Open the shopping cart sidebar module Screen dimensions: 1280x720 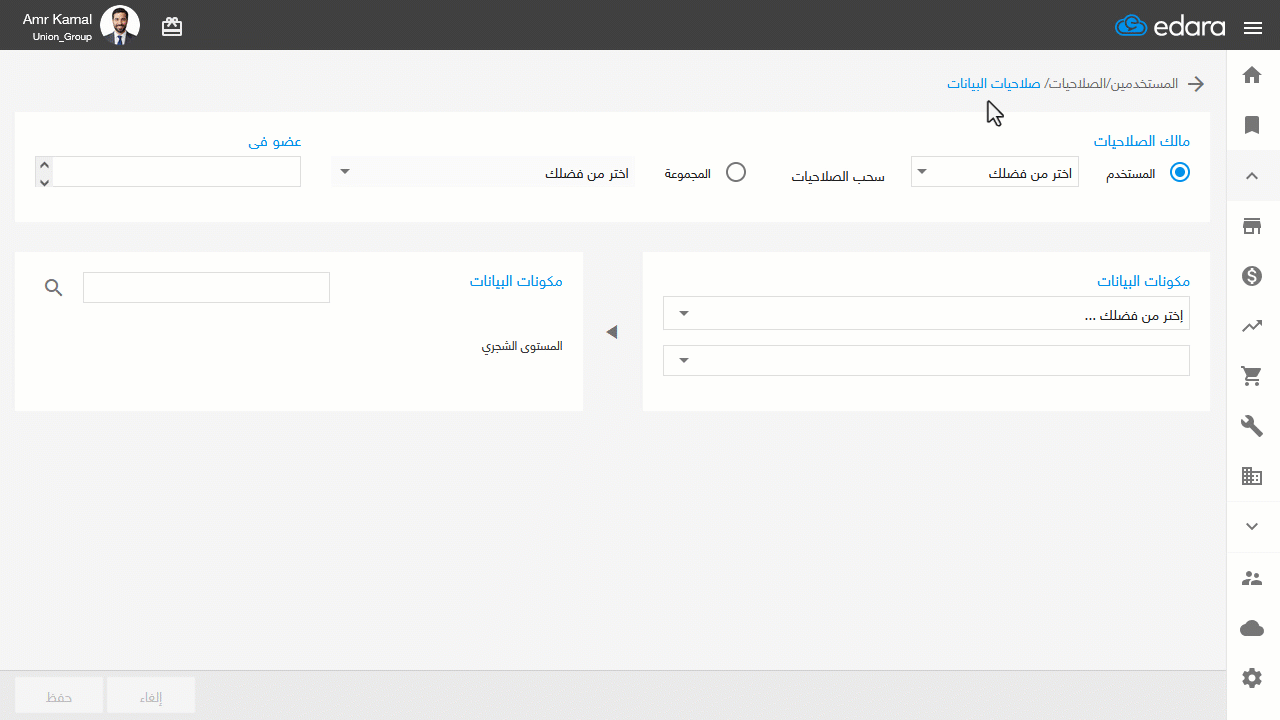tap(1252, 376)
